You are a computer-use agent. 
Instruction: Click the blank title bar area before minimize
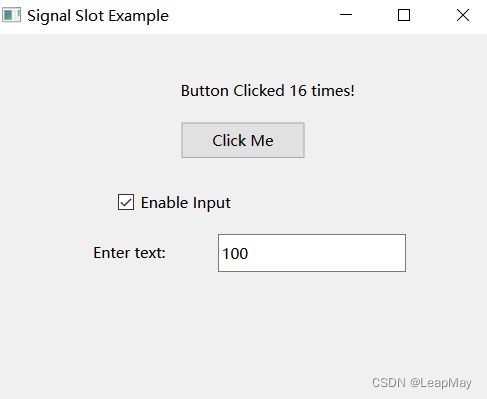coord(253,16)
